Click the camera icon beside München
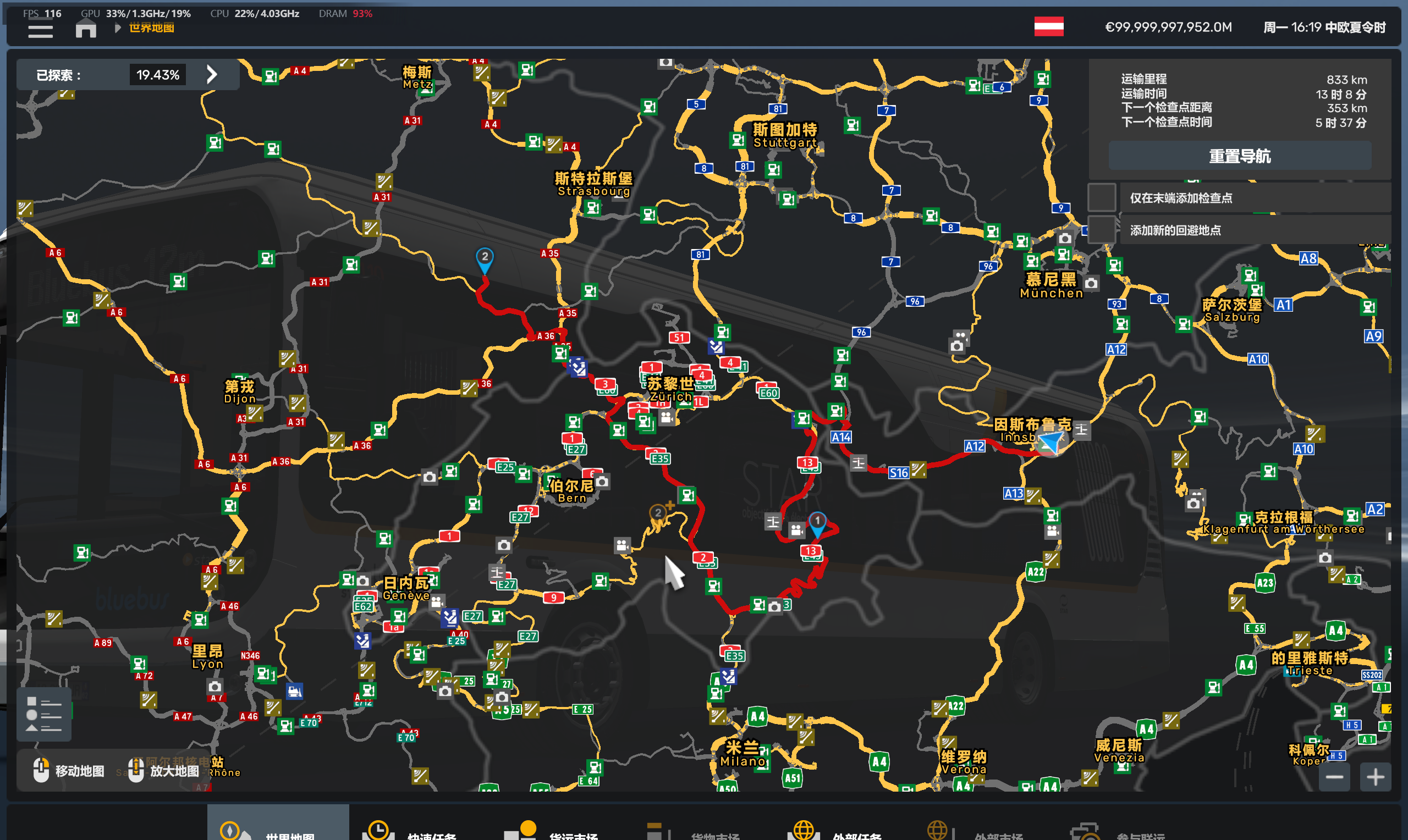The height and width of the screenshot is (840, 1408). pos(1091,283)
